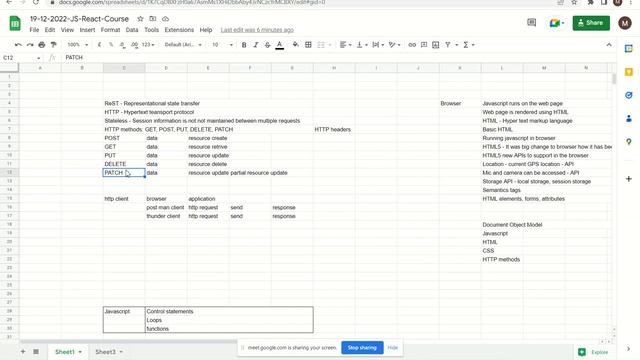Viewport: 640px width, 360px height.
Task: Move document to a folder
Action: tap(153, 19)
